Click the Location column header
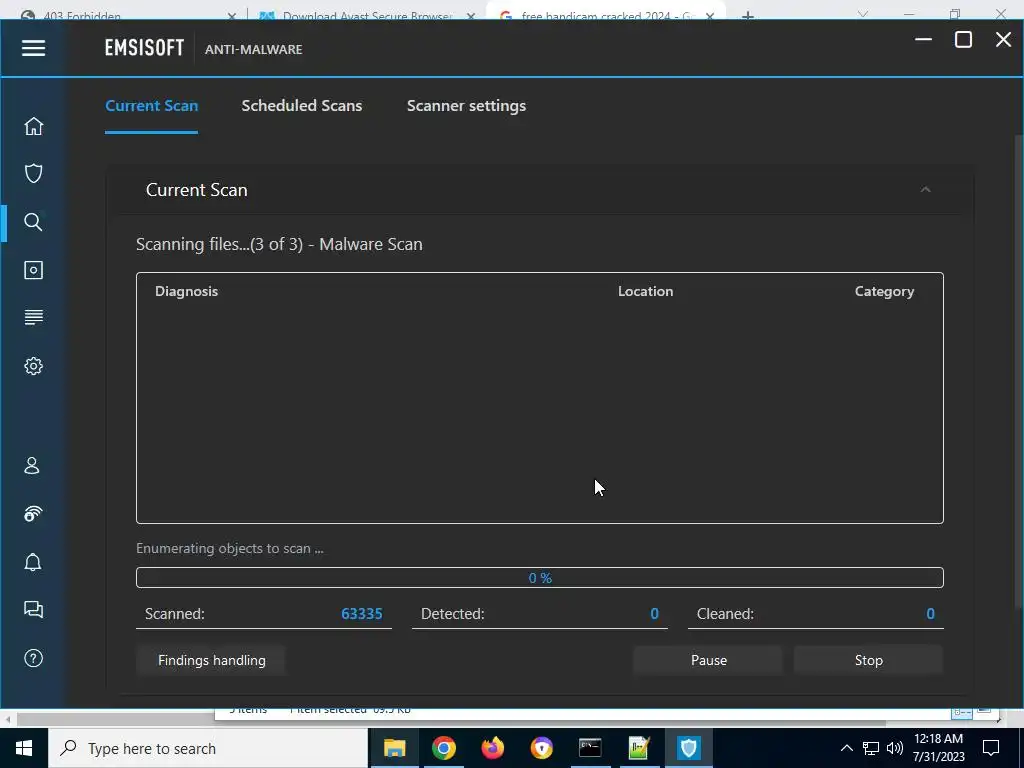This screenshot has width=1024, height=768. [645, 291]
